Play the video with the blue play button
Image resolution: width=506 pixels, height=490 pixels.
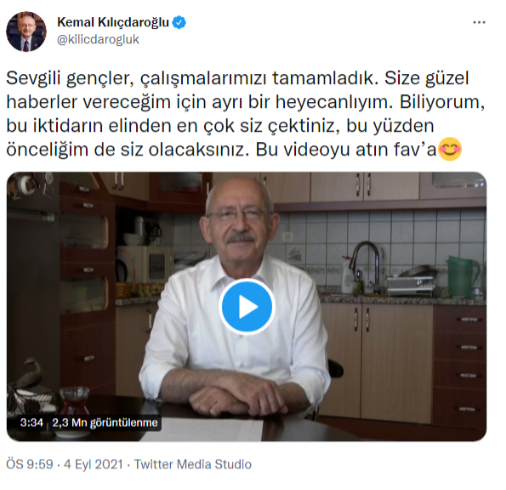pyautogui.click(x=247, y=306)
